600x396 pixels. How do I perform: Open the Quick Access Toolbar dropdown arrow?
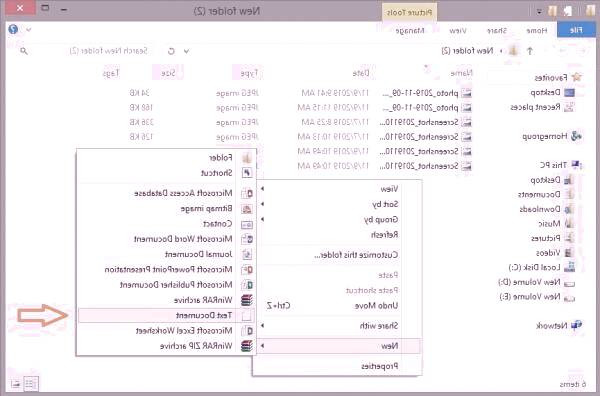click(539, 12)
